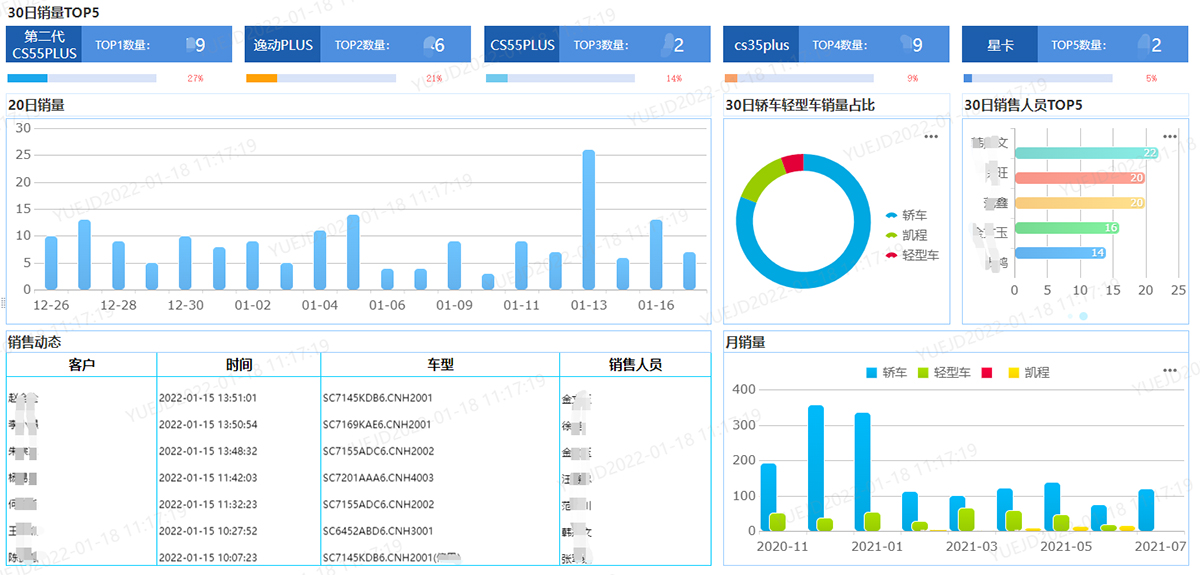
Task: Click the yellow bar valued 20 in TOP5
Action: pyautogui.click(x=1080, y=203)
